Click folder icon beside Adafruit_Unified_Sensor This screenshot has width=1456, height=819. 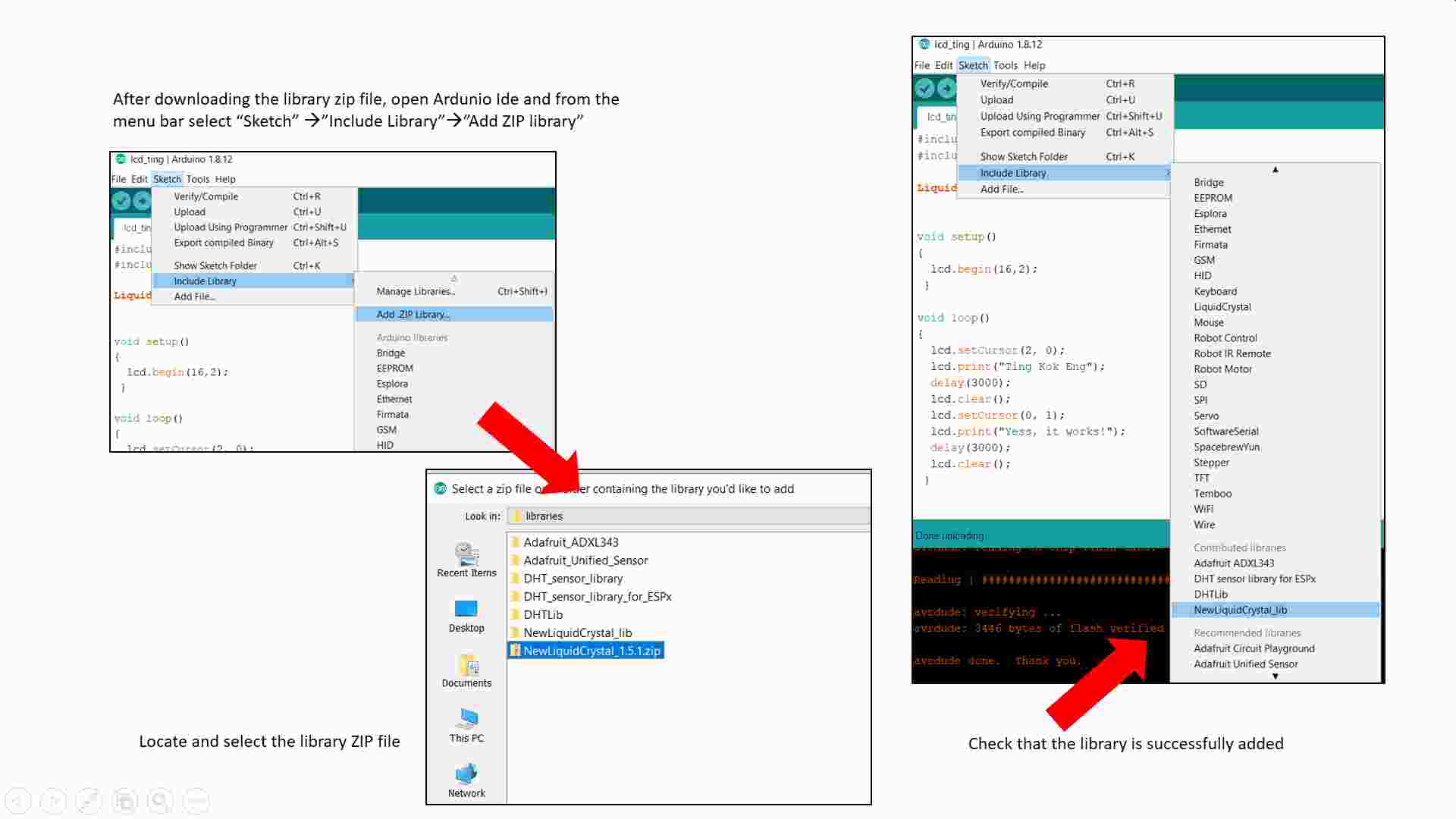click(x=515, y=560)
